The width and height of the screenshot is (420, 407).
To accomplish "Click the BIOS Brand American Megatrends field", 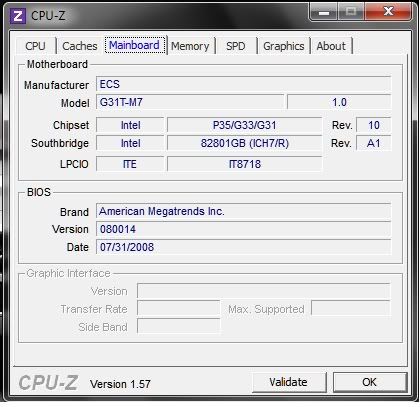I will 243,211.
